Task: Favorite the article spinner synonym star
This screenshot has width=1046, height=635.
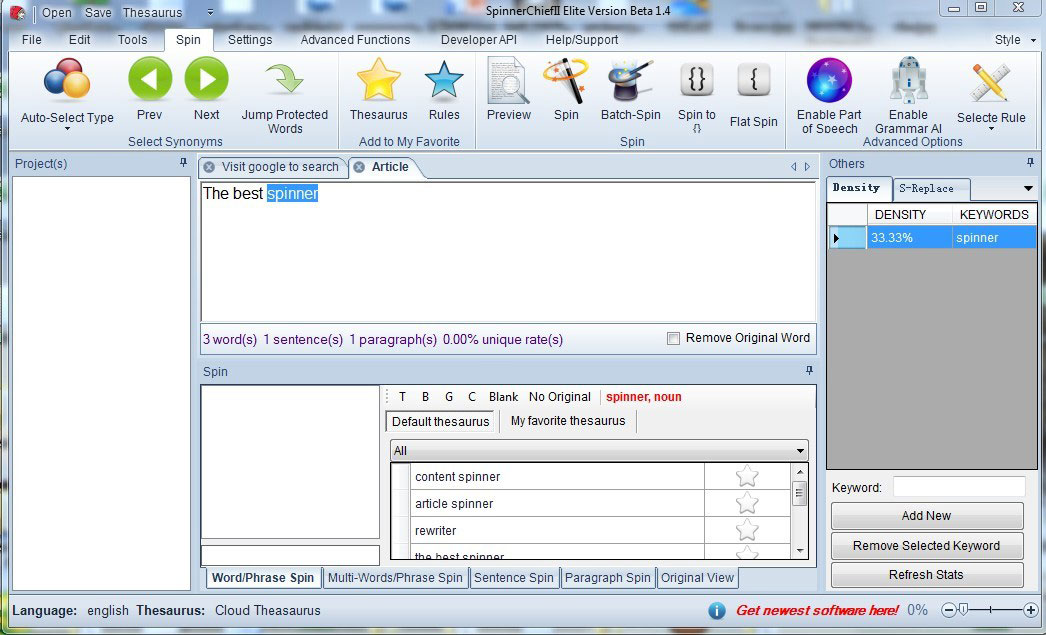Action: click(x=747, y=503)
